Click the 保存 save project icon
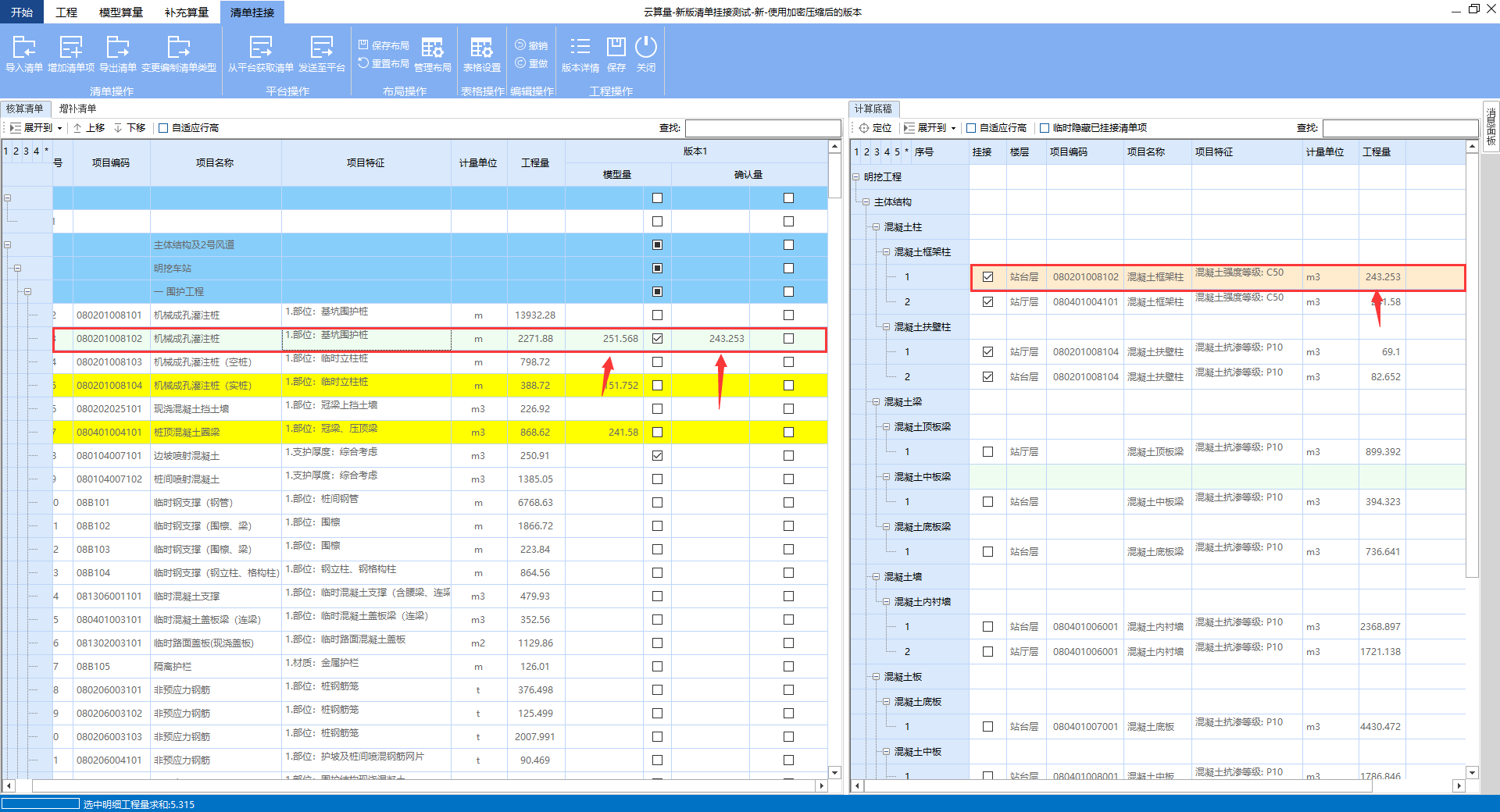The width and height of the screenshot is (1500, 812). pyautogui.click(x=616, y=47)
